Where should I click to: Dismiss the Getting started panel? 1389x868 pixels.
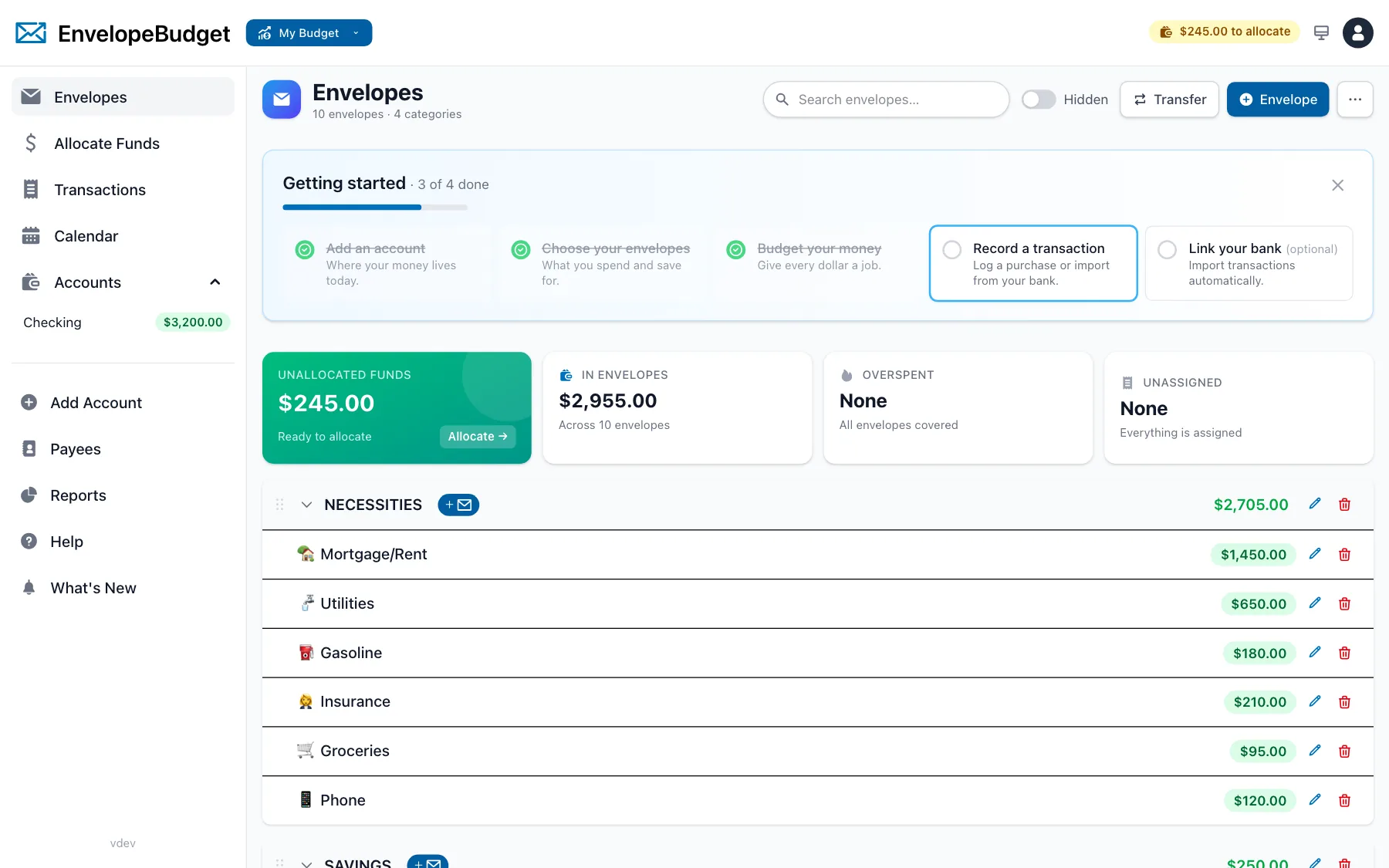coord(1337,185)
